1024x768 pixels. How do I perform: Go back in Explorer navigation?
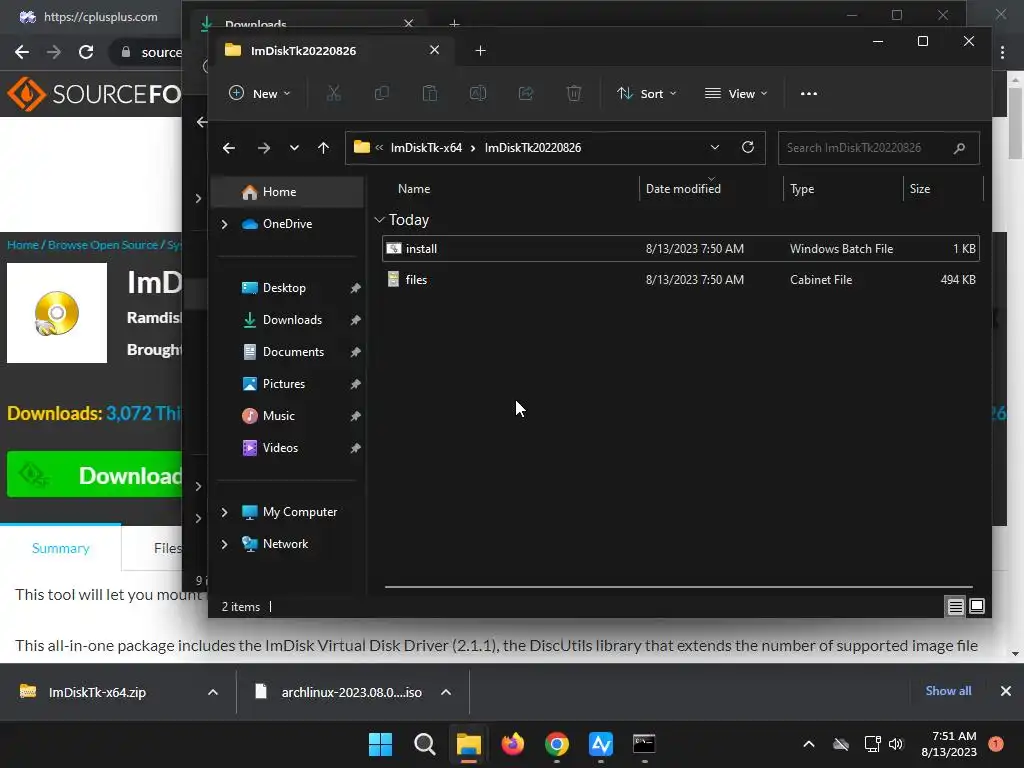coord(229,148)
